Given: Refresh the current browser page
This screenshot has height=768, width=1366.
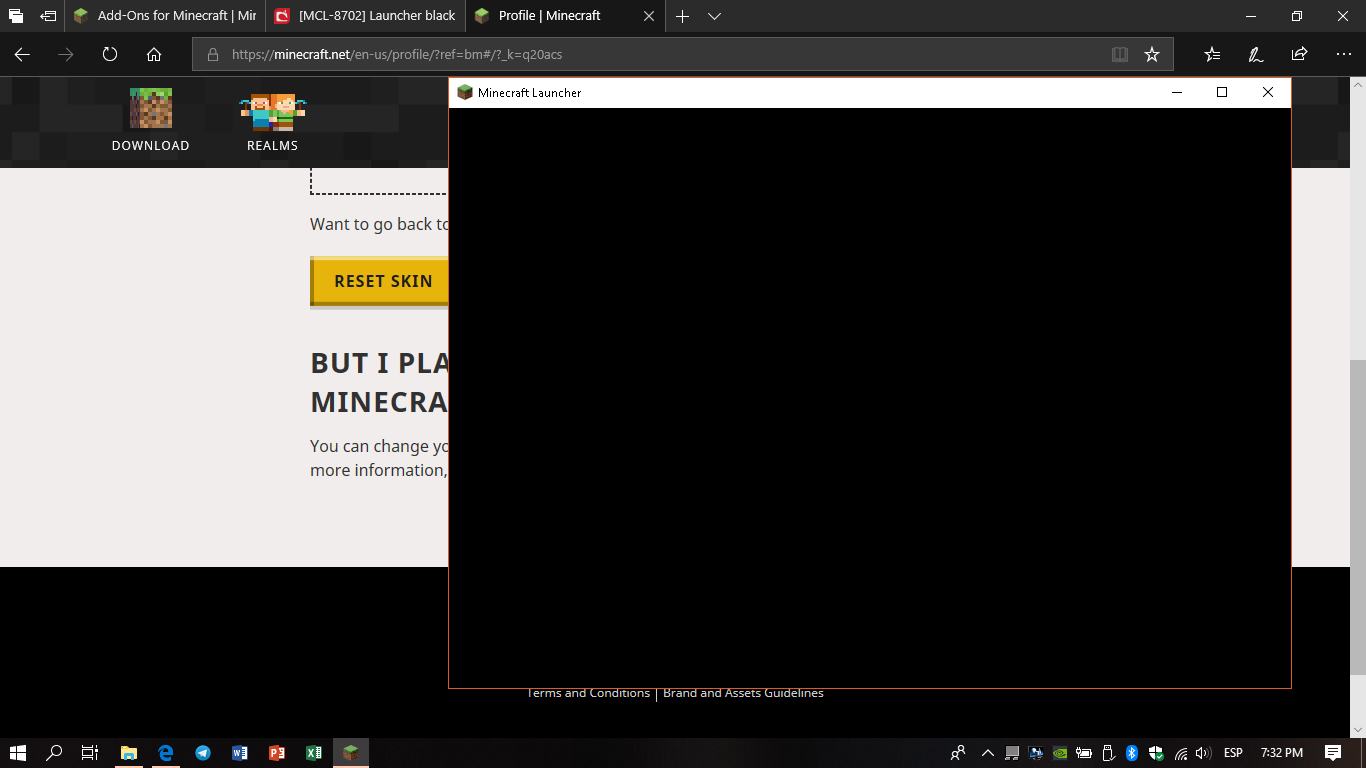Looking at the screenshot, I should pos(110,55).
